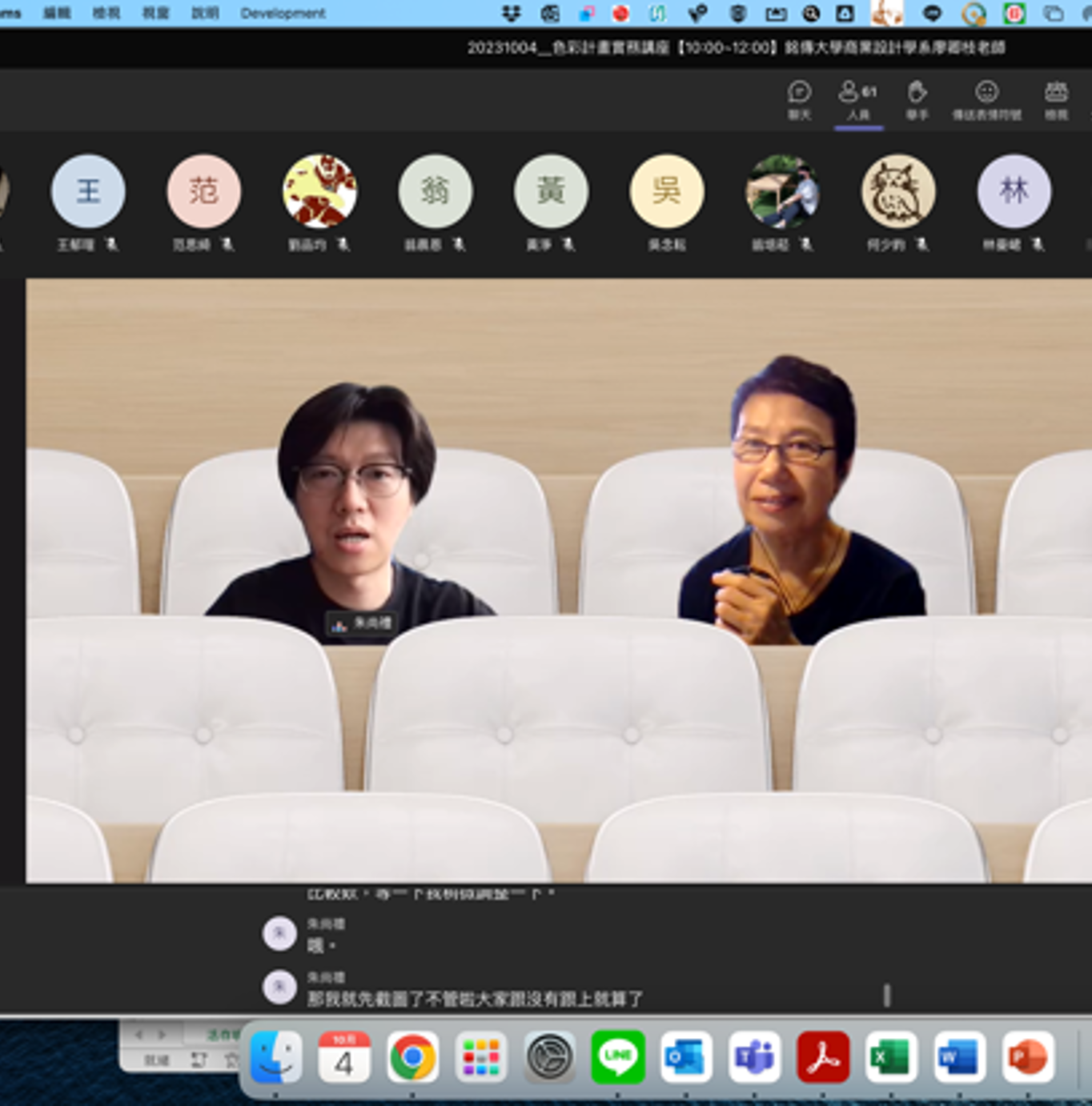The width and height of the screenshot is (1092, 1106).
Task: Open Adobe Acrobat from the dock
Action: 822,1057
